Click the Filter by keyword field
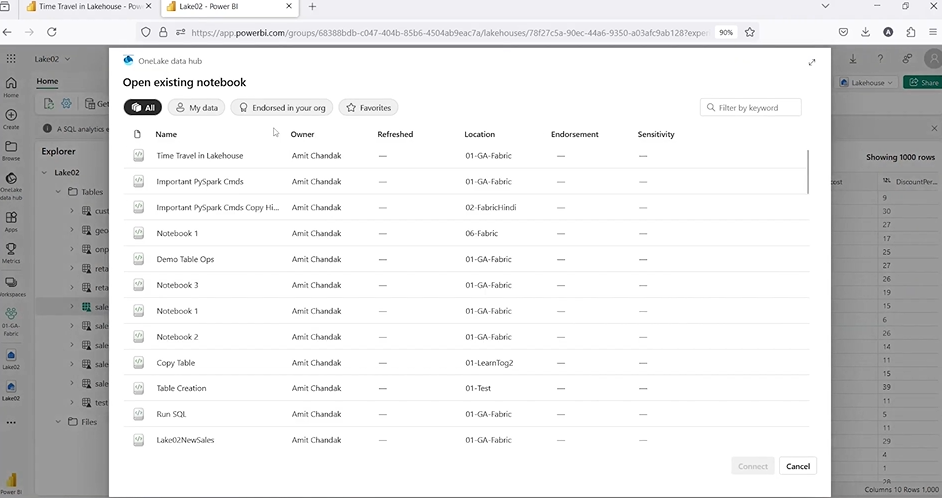This screenshot has width=942, height=498. pos(750,108)
